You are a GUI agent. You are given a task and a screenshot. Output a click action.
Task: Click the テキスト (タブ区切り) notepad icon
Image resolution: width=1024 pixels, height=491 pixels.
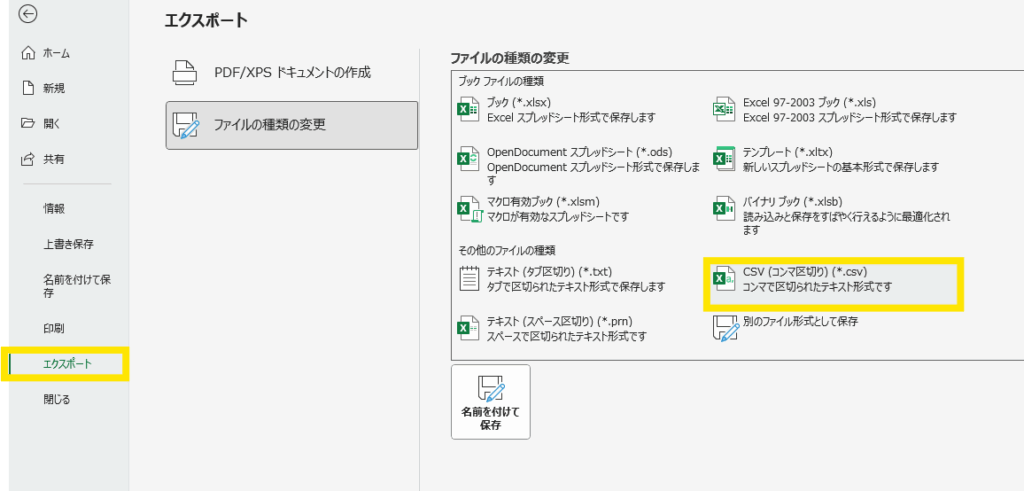468,279
